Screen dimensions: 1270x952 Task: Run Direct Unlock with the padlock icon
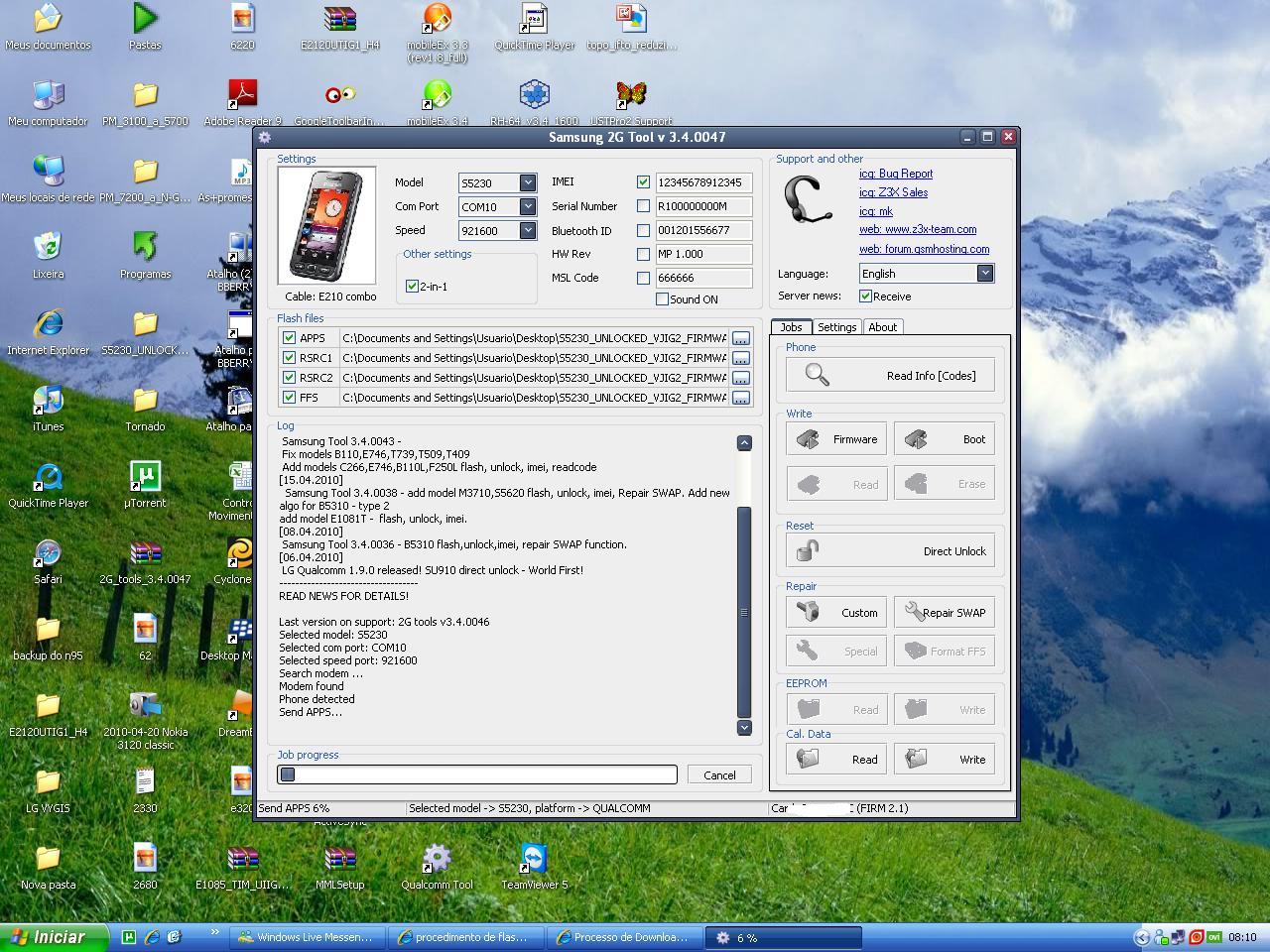point(890,550)
